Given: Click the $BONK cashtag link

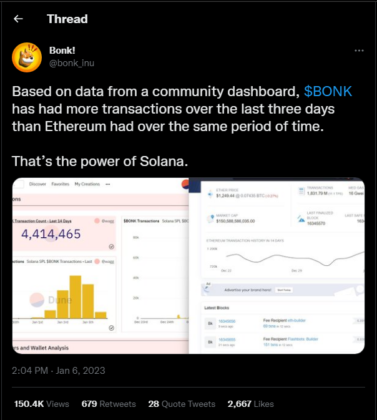Looking at the screenshot, I should 328,91.
